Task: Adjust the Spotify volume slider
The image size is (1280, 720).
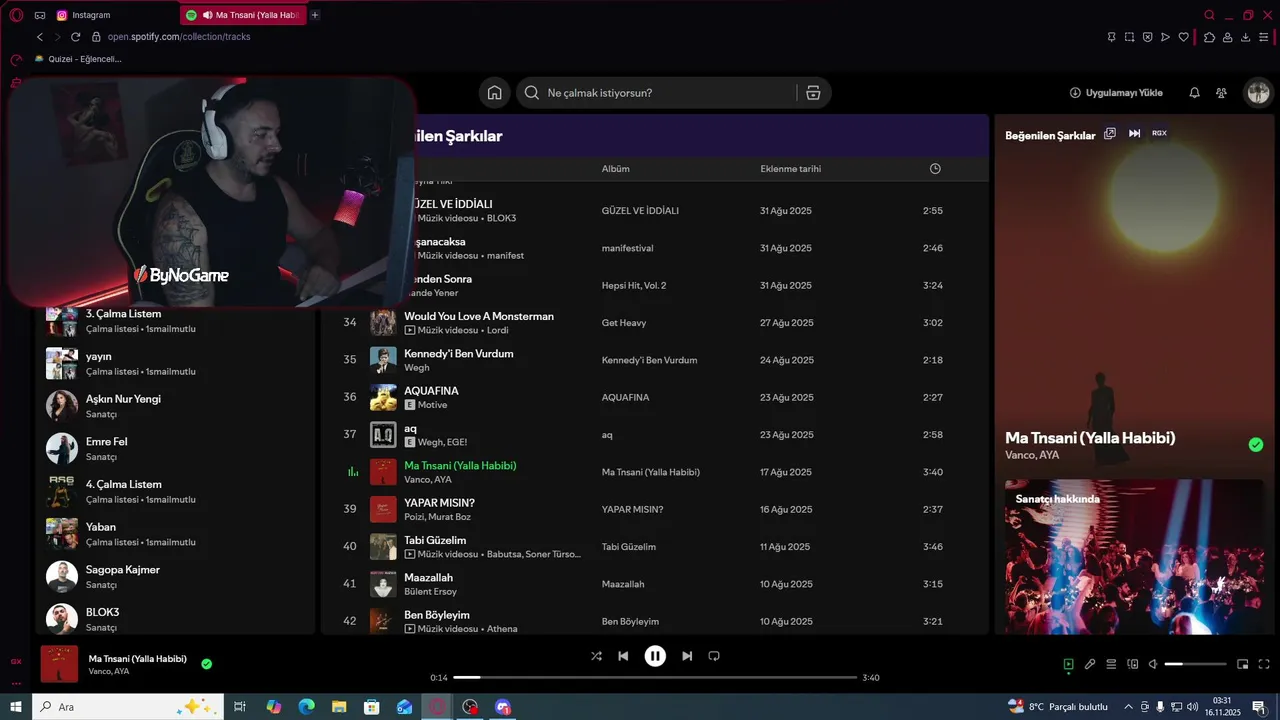Action: tap(1196, 664)
